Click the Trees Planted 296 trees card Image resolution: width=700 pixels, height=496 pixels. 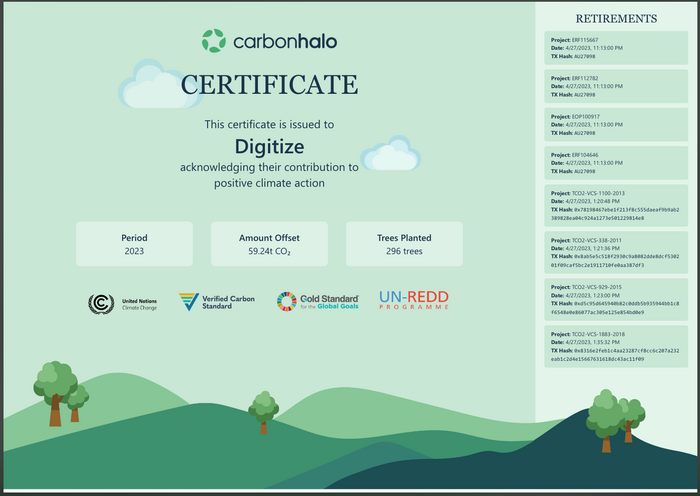click(x=404, y=245)
